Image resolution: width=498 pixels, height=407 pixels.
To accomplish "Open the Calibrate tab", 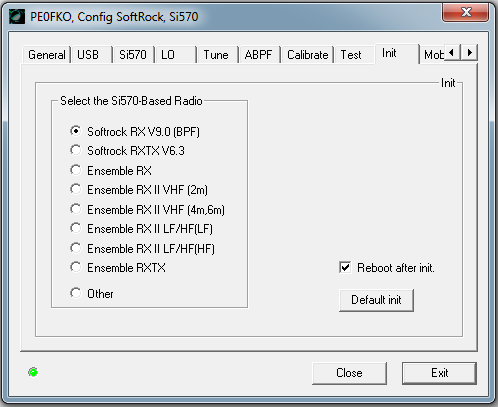I will (x=307, y=55).
